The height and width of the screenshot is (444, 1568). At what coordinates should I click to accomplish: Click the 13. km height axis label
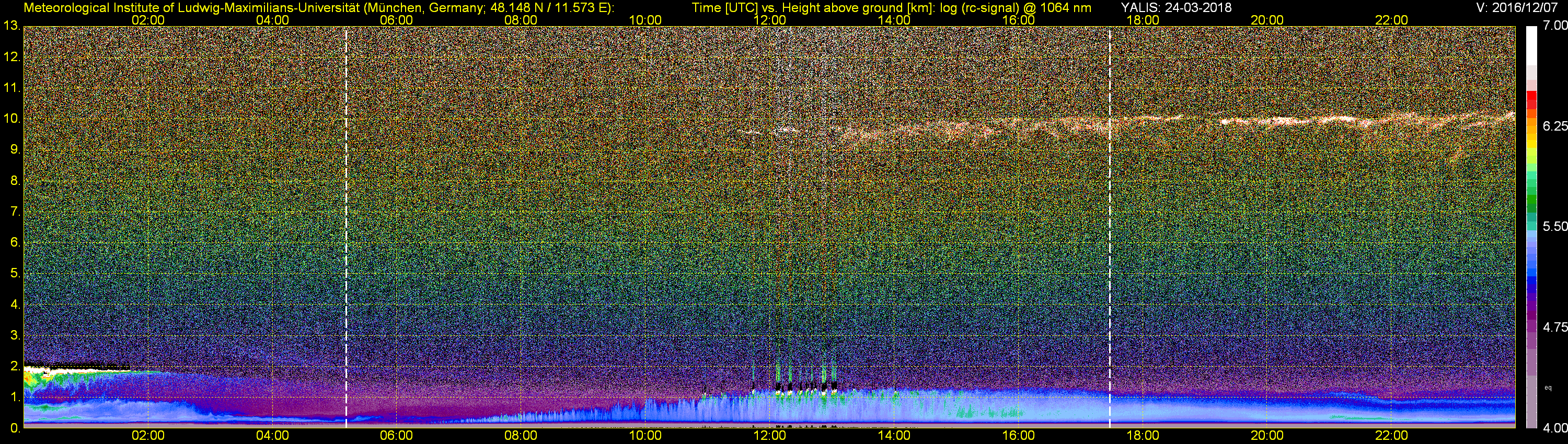tap(11, 26)
